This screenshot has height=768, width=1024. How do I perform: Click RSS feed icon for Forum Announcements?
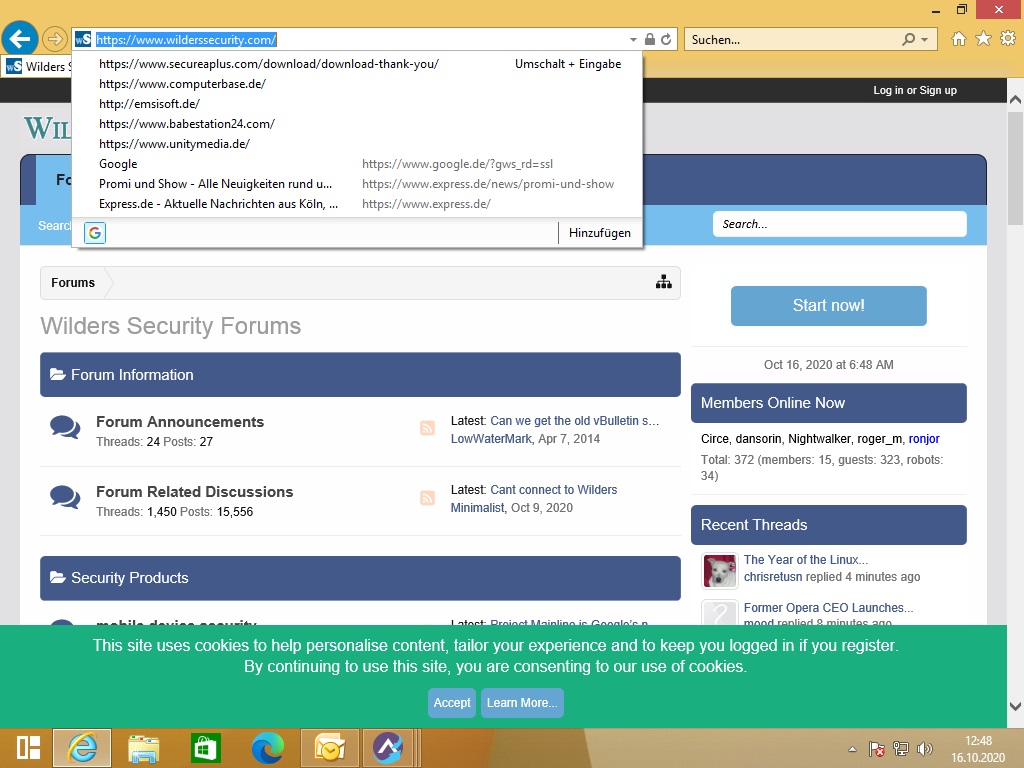tap(427, 428)
